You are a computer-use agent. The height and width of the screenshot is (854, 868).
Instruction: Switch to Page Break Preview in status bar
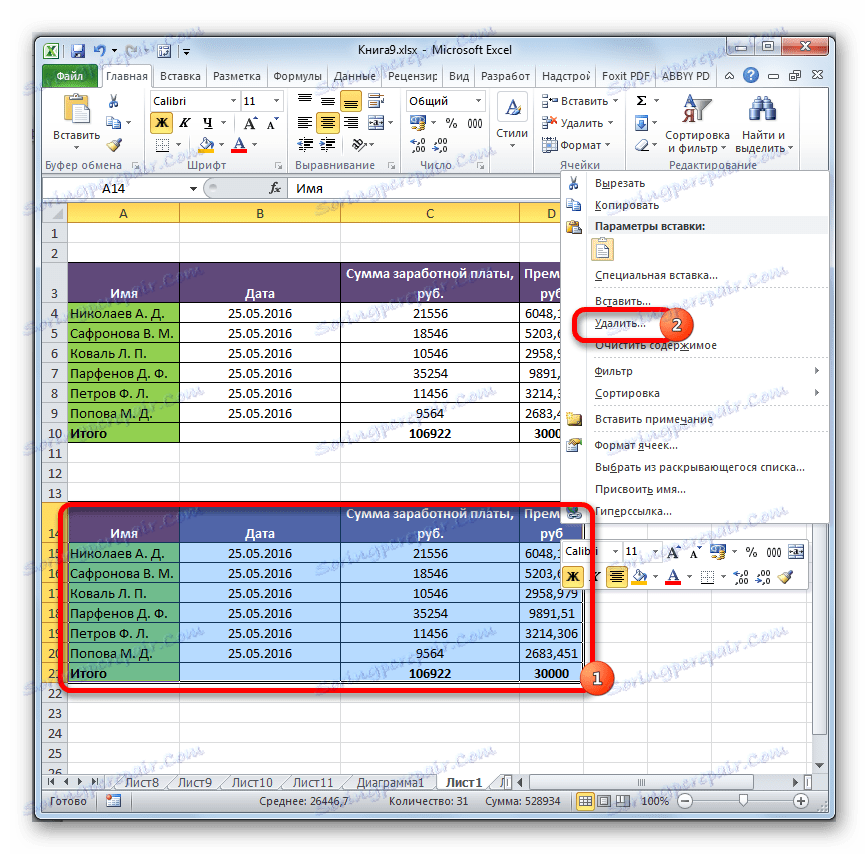(623, 800)
